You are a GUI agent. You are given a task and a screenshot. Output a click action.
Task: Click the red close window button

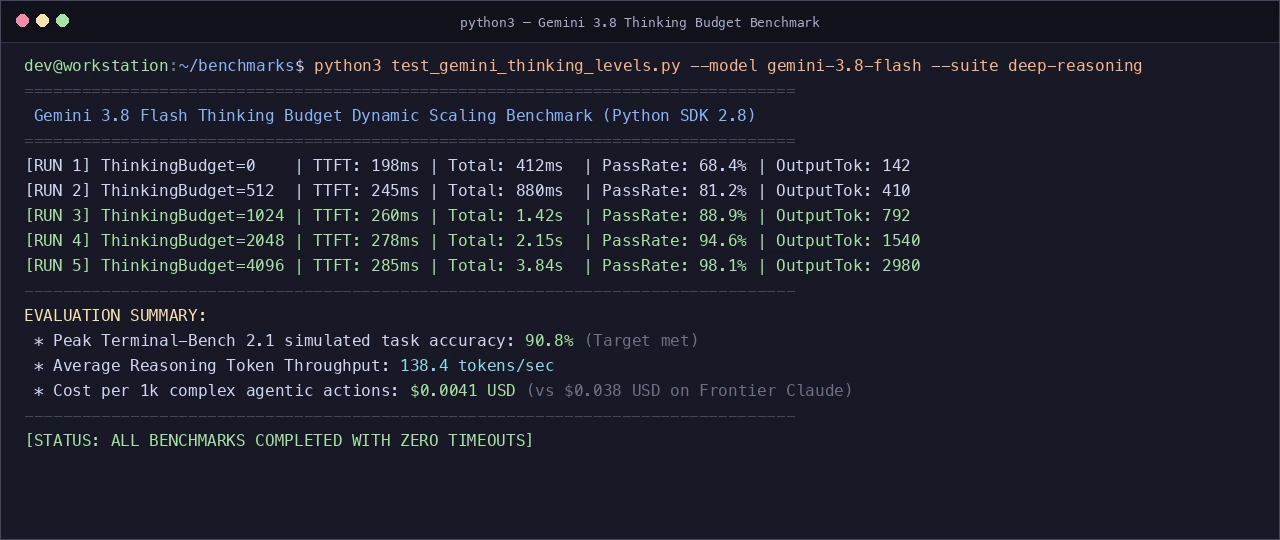tap(23, 20)
